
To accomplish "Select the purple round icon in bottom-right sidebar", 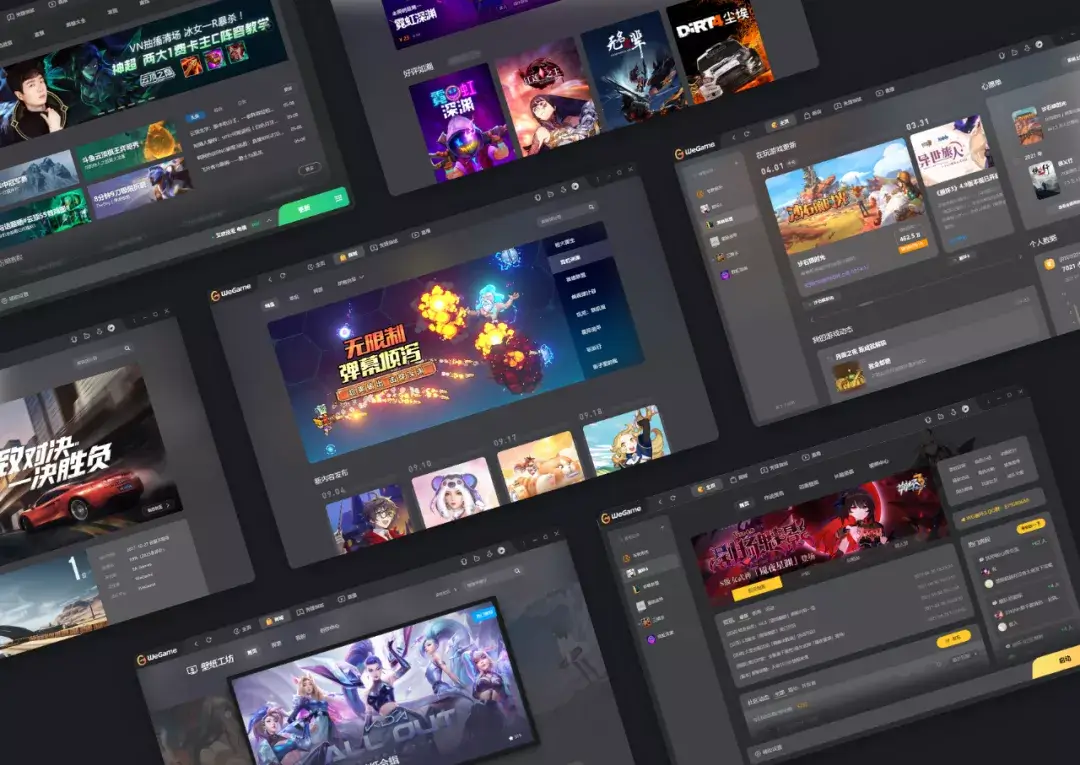I will point(651,640).
